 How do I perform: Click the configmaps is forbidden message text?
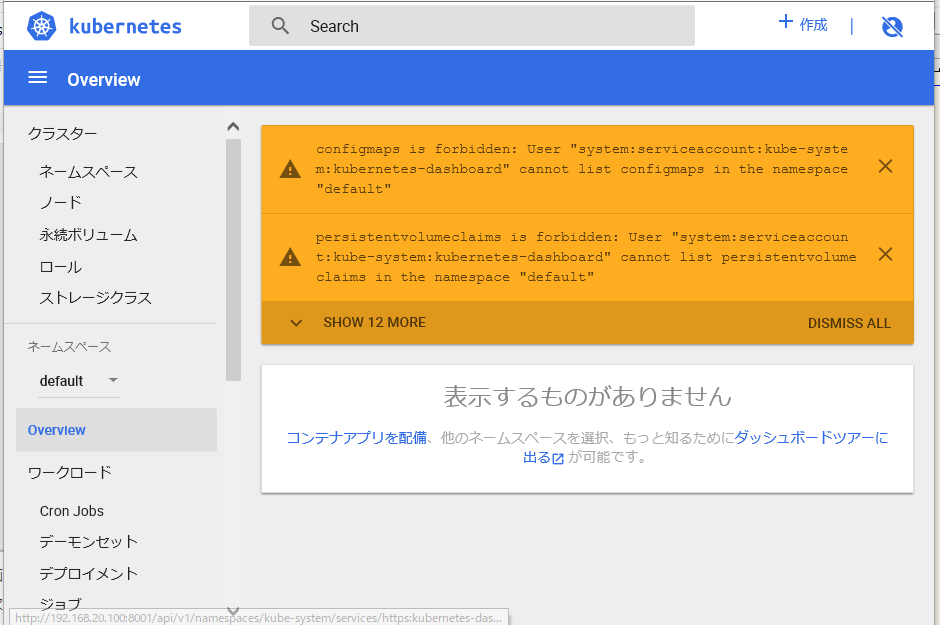tap(582, 169)
